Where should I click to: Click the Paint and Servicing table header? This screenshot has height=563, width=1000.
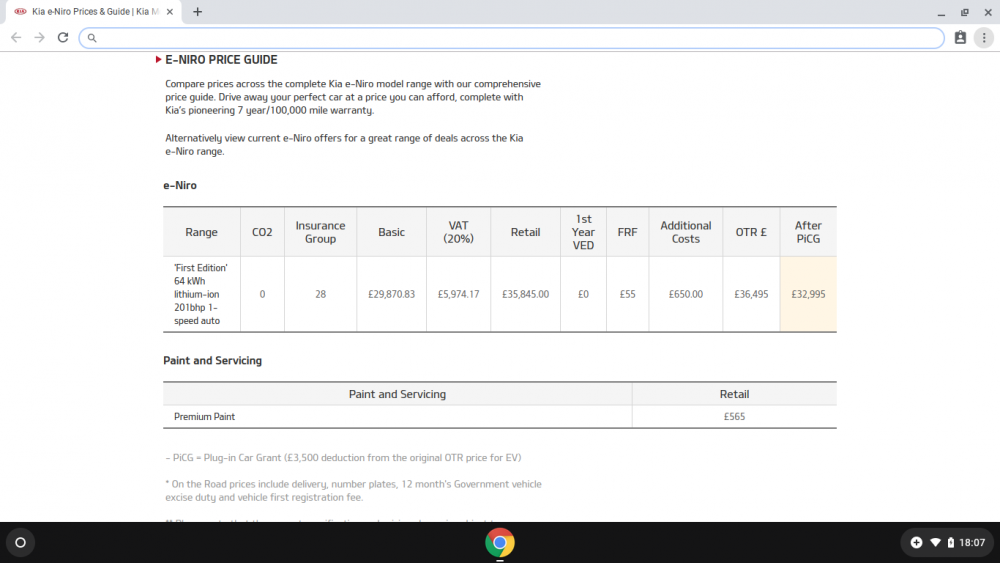pos(397,394)
